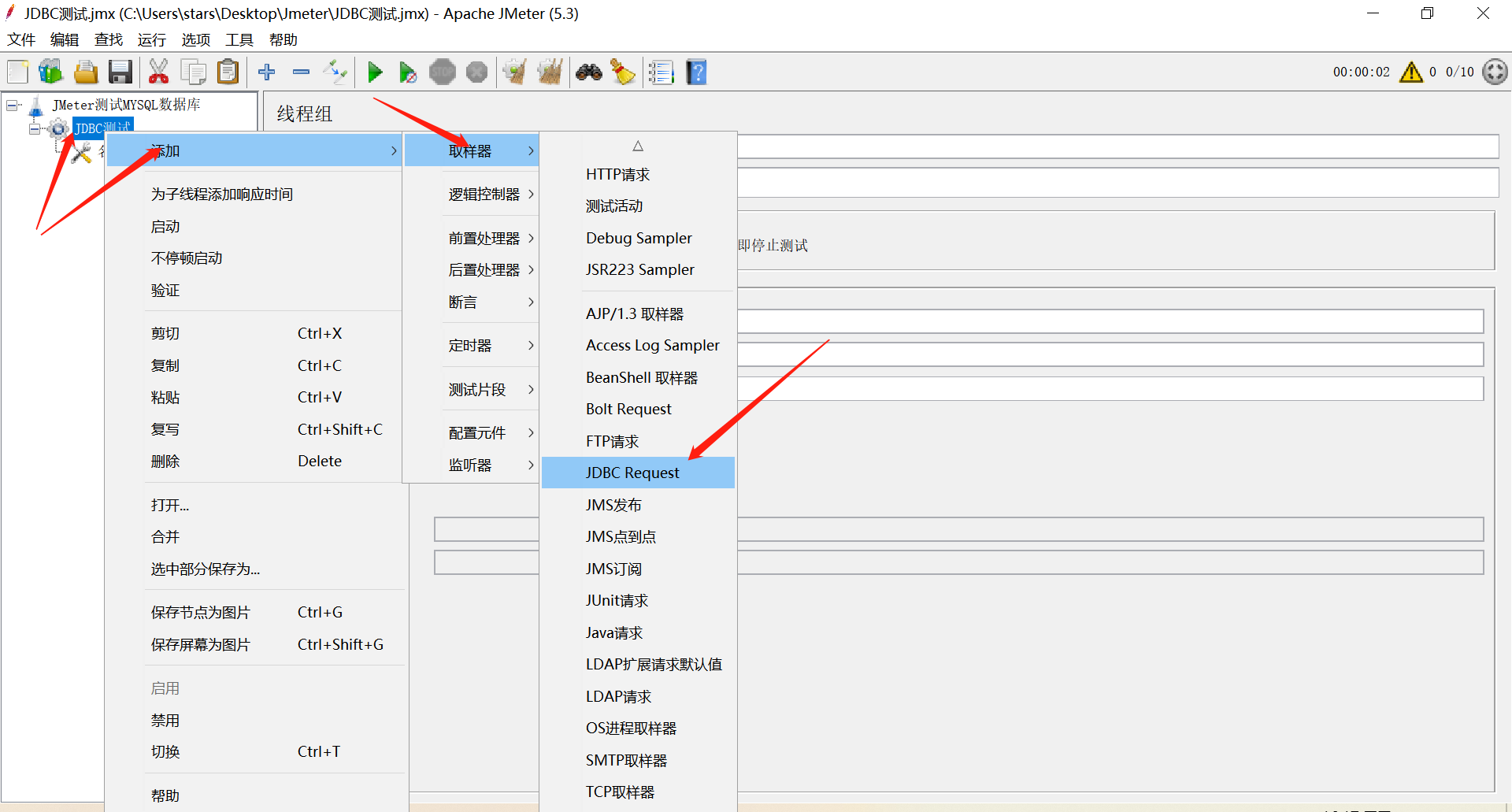Click the Clear All broom icon
This screenshot has width=1512, height=812.
pyautogui.click(x=550, y=72)
